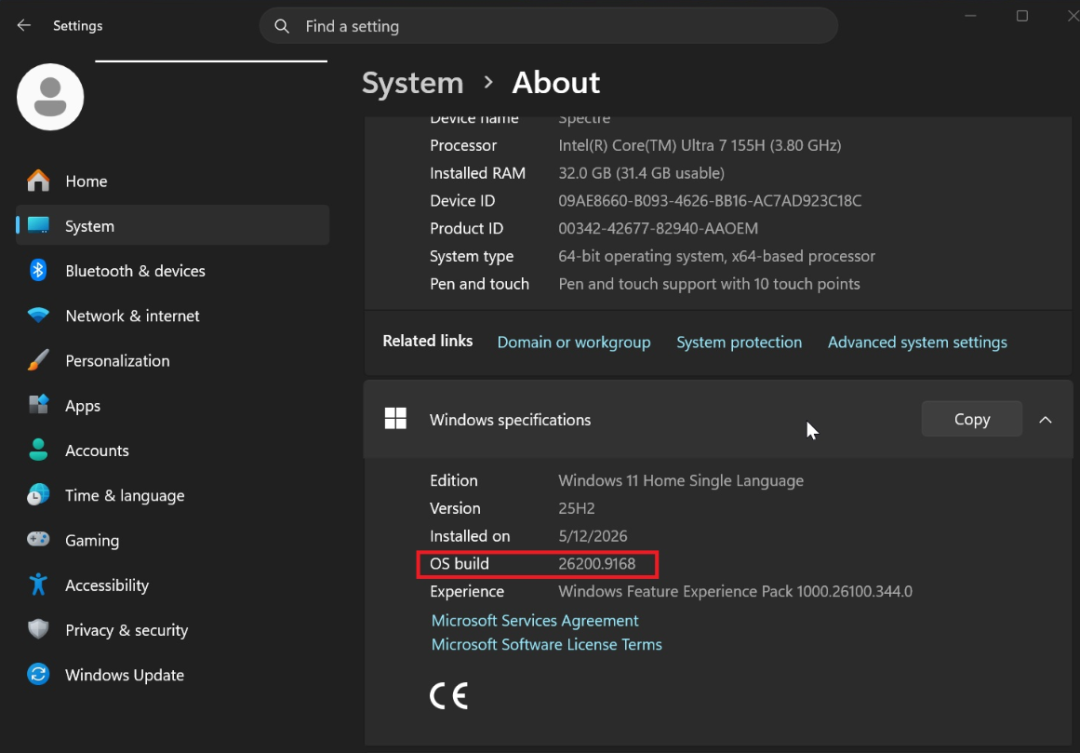
Task: Select the Device ID value
Action: pos(709,200)
